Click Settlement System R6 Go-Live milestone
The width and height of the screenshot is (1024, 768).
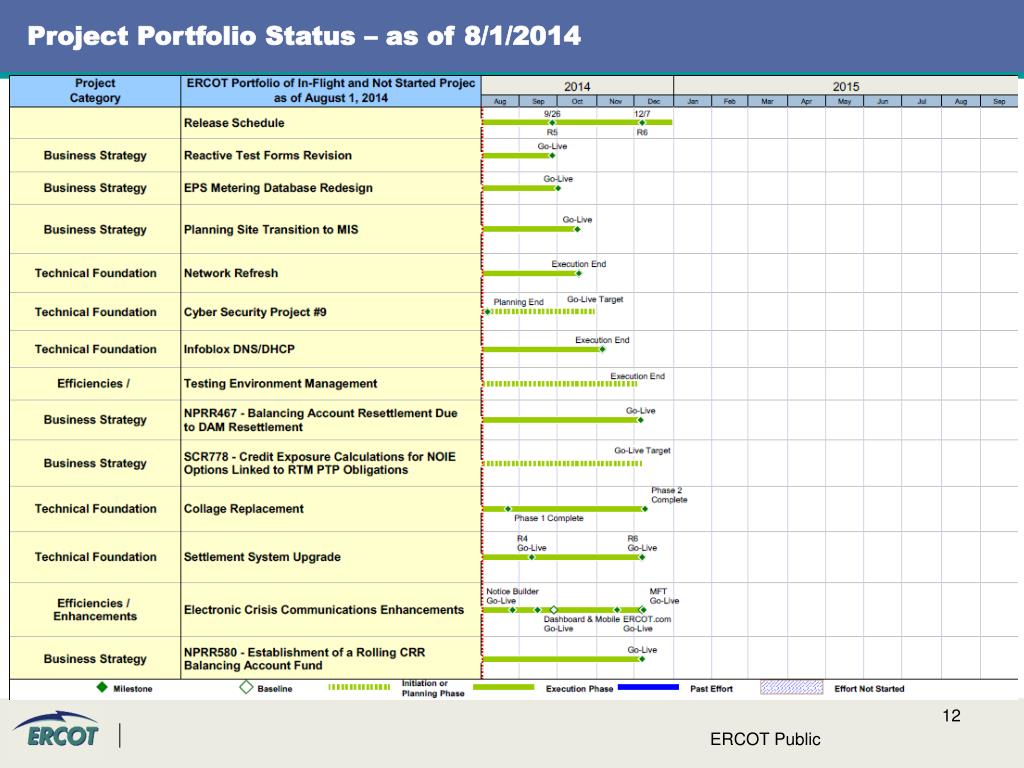[643, 557]
